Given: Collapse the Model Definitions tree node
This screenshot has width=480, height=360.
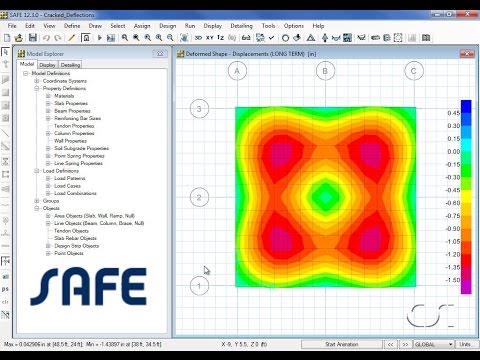Looking at the screenshot, I should coord(26,73).
